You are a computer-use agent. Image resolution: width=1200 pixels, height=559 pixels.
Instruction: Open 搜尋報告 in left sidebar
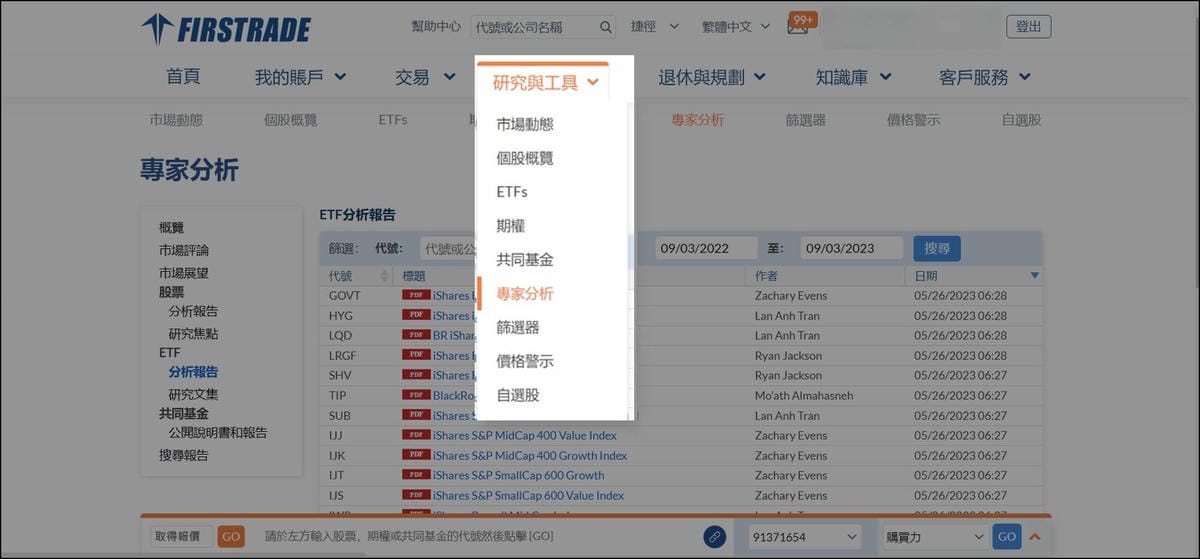click(x=184, y=455)
